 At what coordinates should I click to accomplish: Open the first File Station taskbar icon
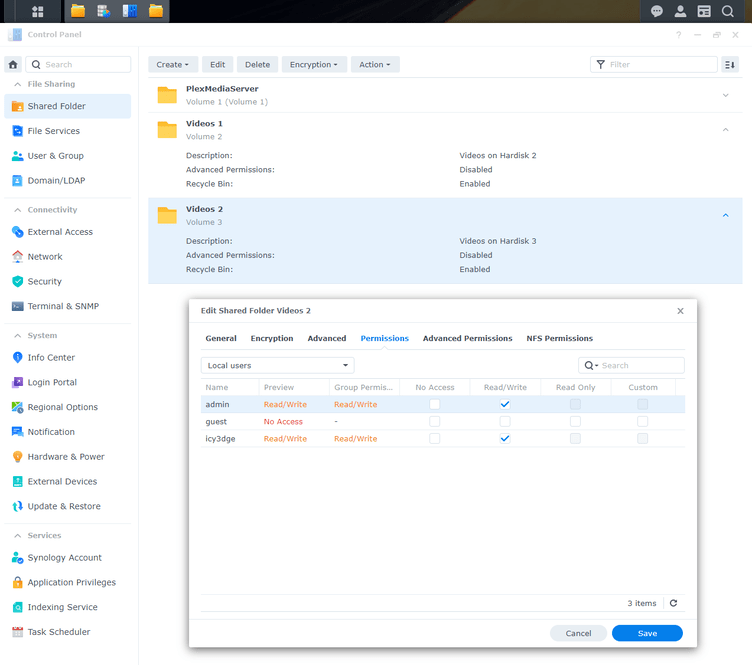tap(78, 11)
